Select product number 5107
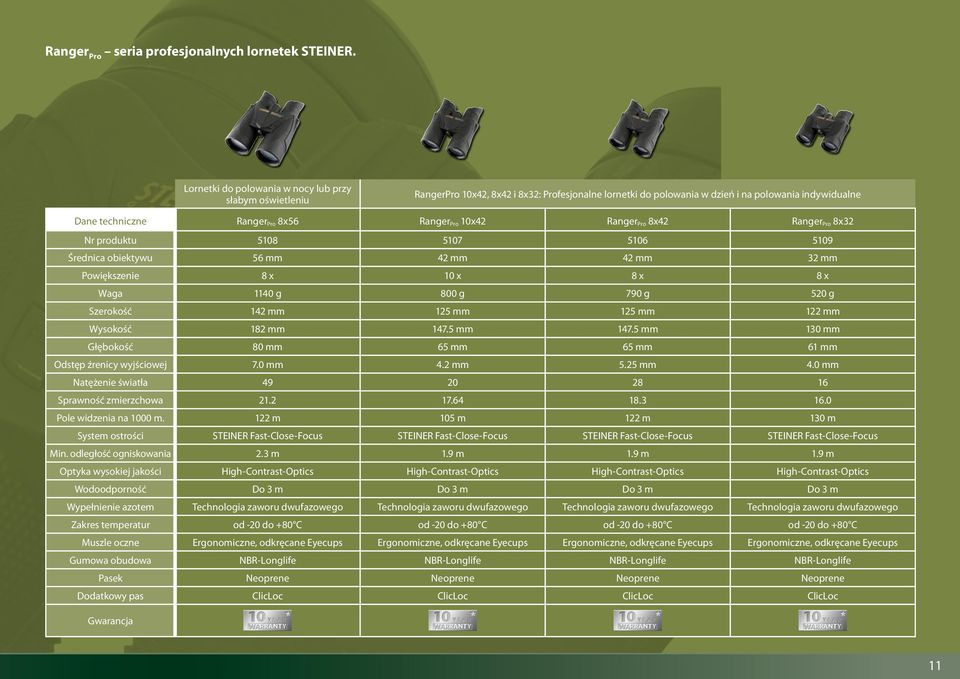 tap(452, 240)
